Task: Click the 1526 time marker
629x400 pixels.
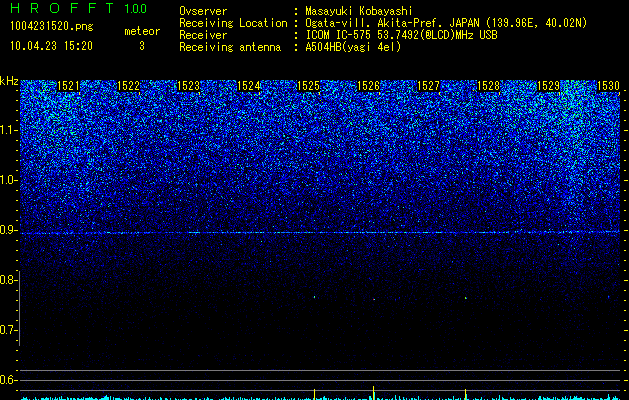Action: point(369,86)
